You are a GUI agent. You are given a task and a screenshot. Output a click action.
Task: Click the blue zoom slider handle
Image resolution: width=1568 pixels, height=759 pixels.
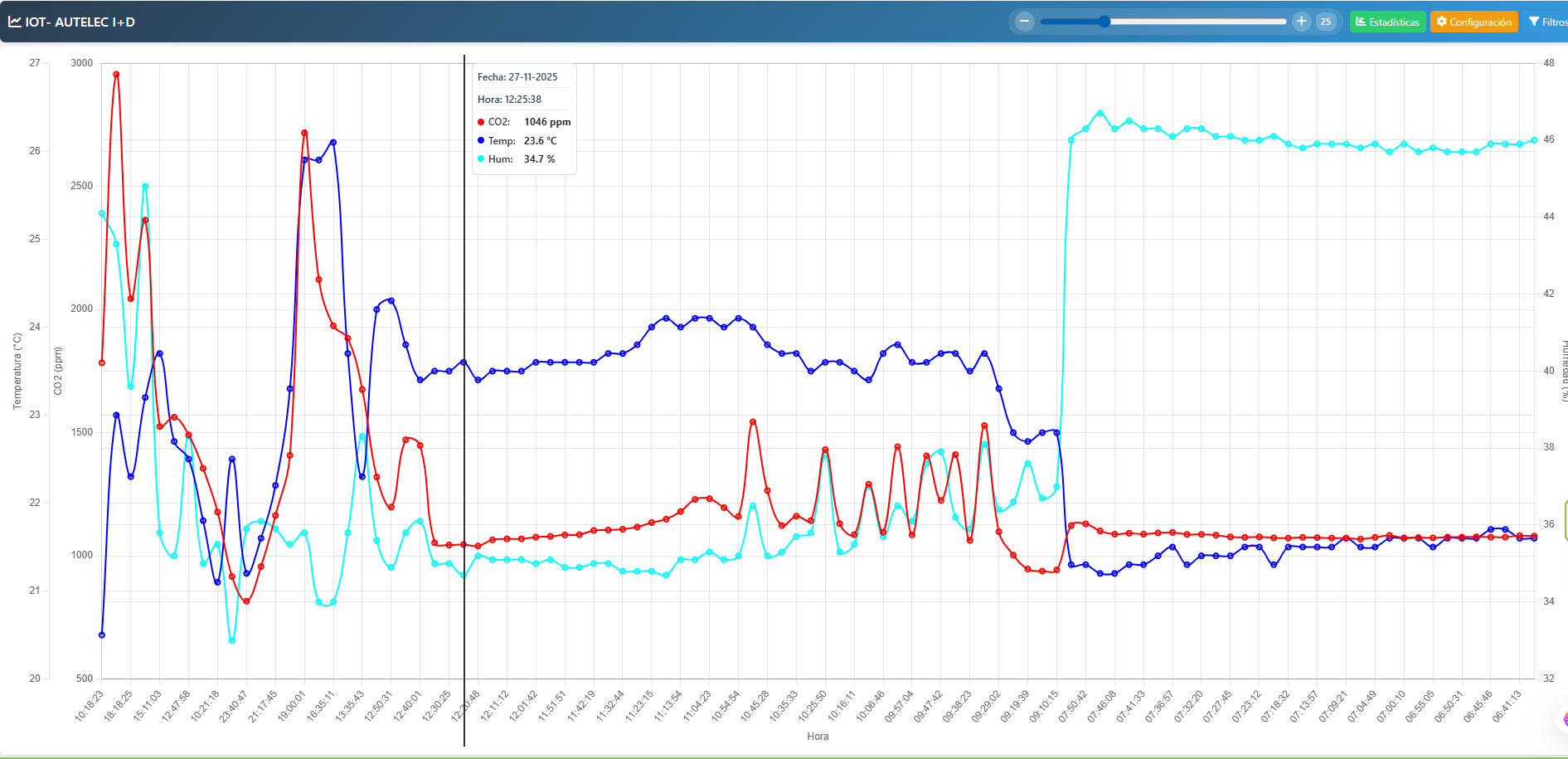(x=1103, y=21)
